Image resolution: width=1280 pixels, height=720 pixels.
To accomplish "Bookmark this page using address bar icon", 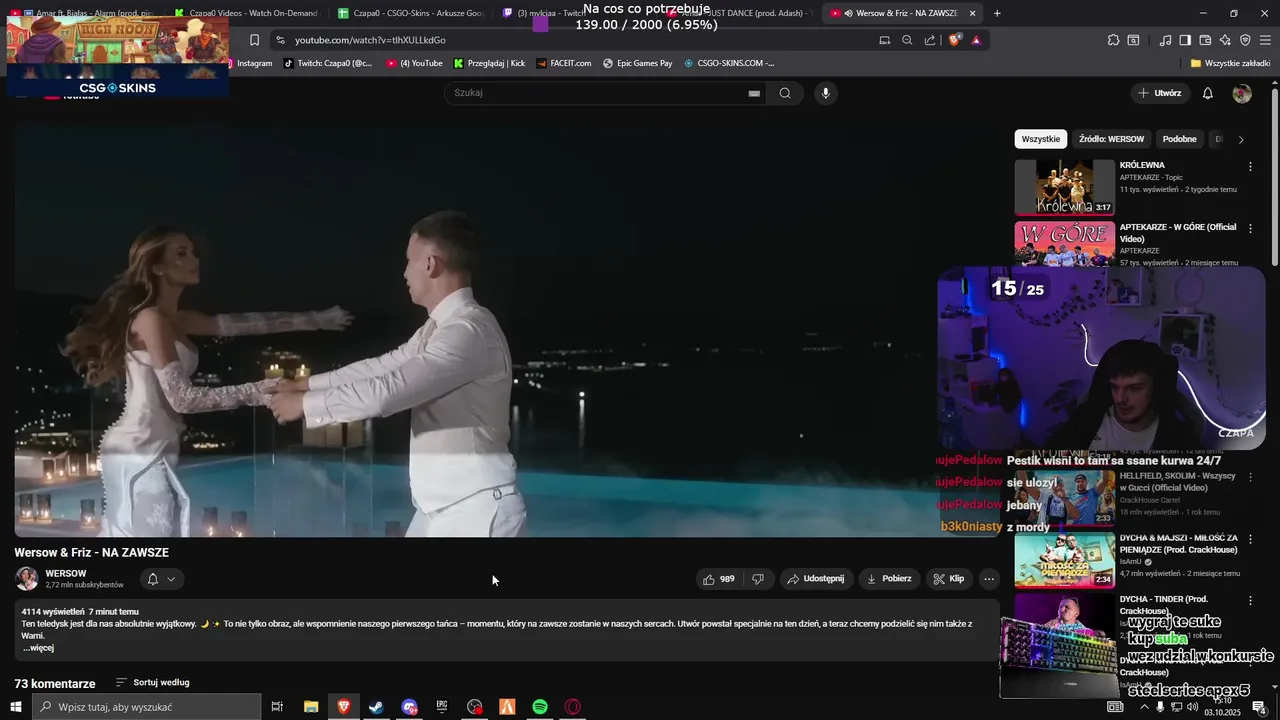I will click(x=254, y=40).
